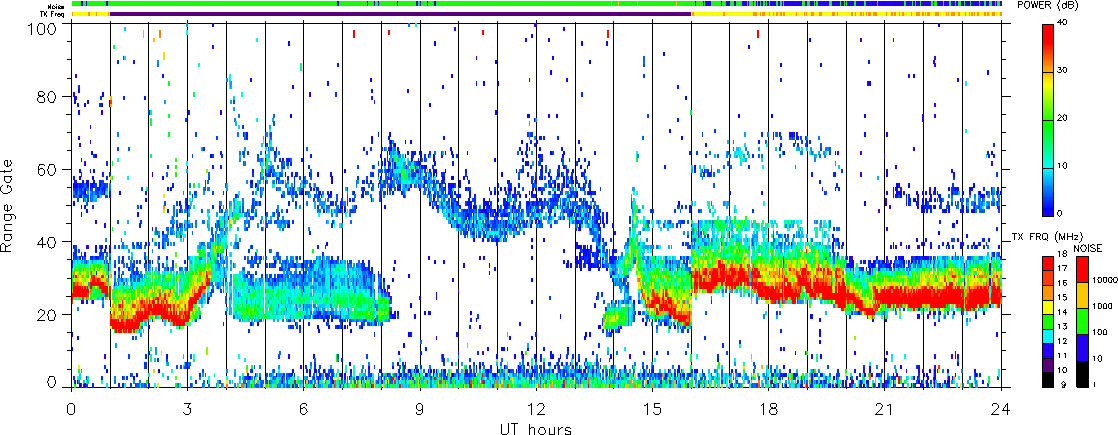The width and height of the screenshot is (1118, 435).
Task: Click the yellow 14 MHz swatch in TX FRQ legend
Action: pyautogui.click(x=1050, y=306)
